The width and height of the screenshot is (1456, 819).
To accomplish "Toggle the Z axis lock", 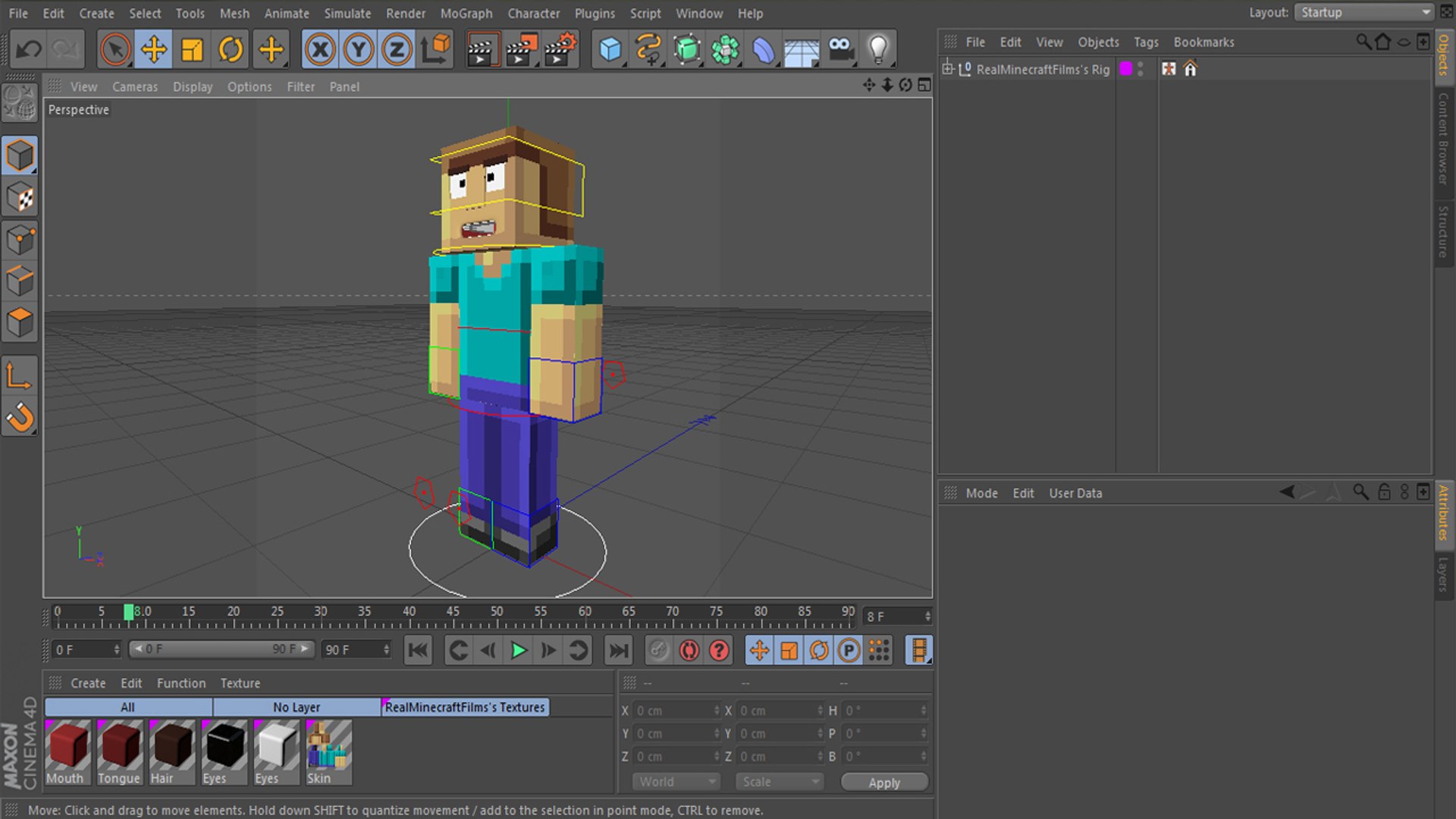I will click(397, 50).
